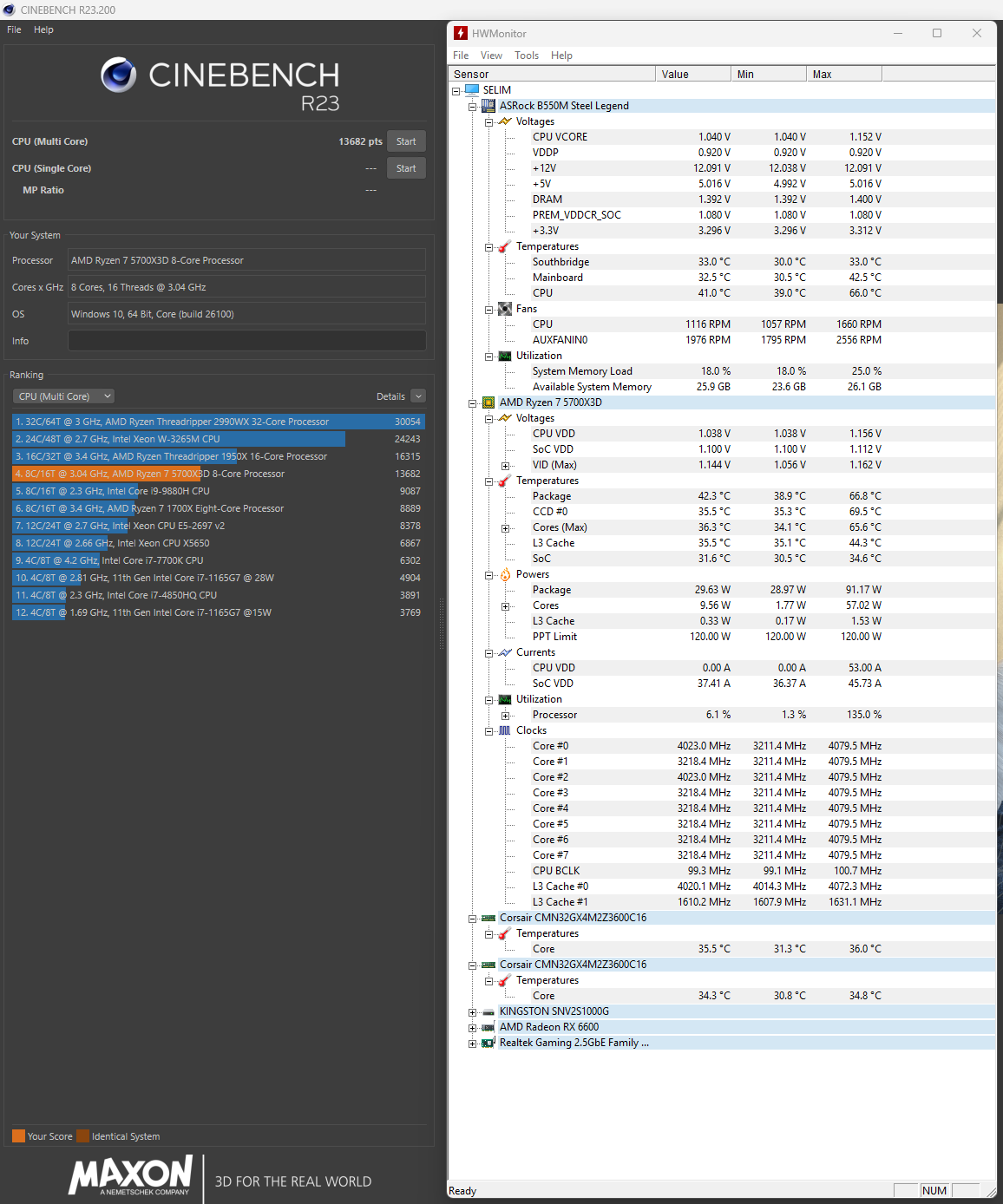Select the Ryzen 7 5700X3D ranking row
This screenshot has height=1204, width=1003.
coord(218,474)
